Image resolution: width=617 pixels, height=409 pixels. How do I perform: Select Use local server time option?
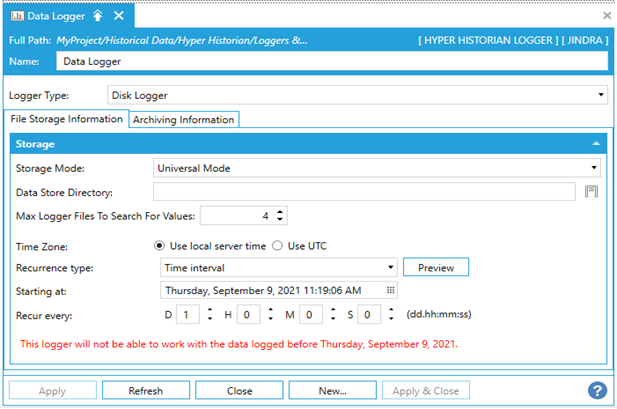[160, 245]
